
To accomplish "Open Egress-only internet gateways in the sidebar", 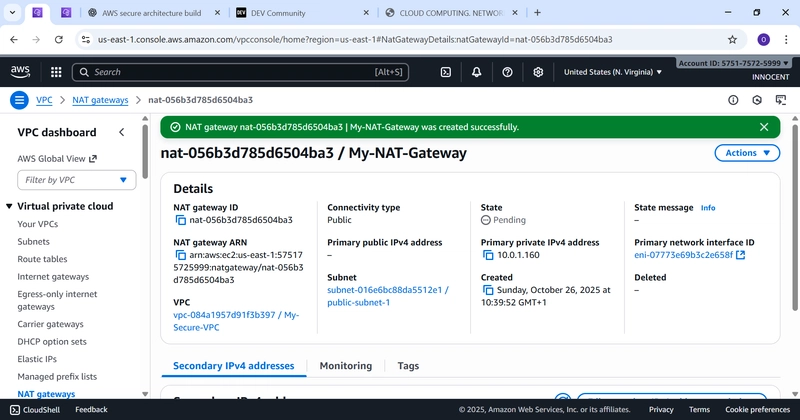I will [57, 300].
